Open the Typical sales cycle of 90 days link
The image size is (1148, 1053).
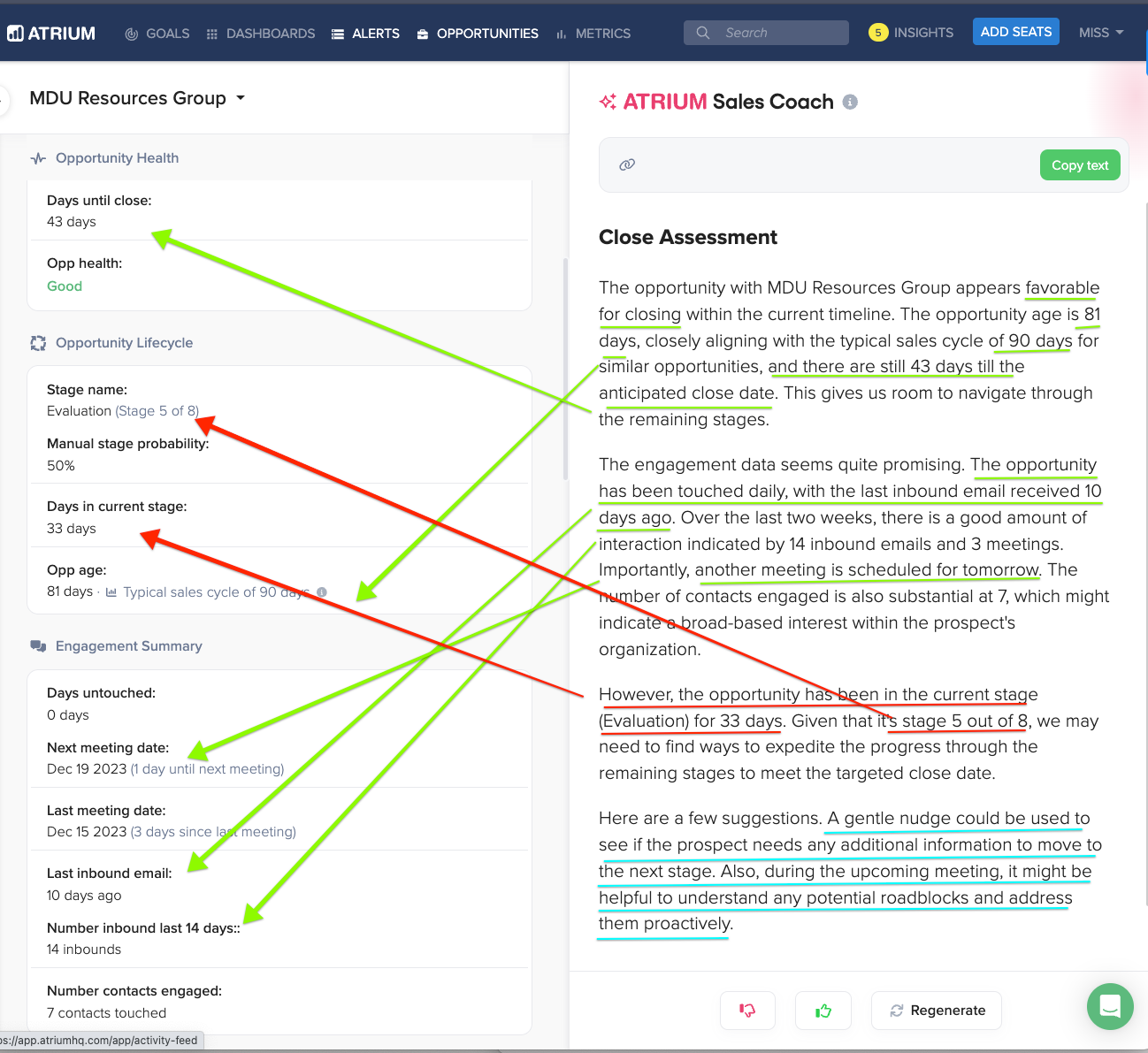tap(217, 592)
